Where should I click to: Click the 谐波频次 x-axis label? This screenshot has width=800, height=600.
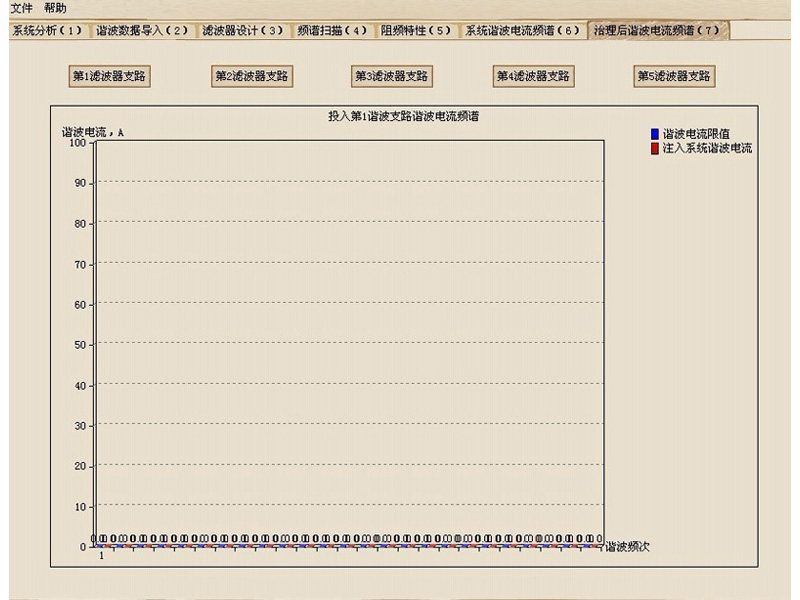click(628, 547)
